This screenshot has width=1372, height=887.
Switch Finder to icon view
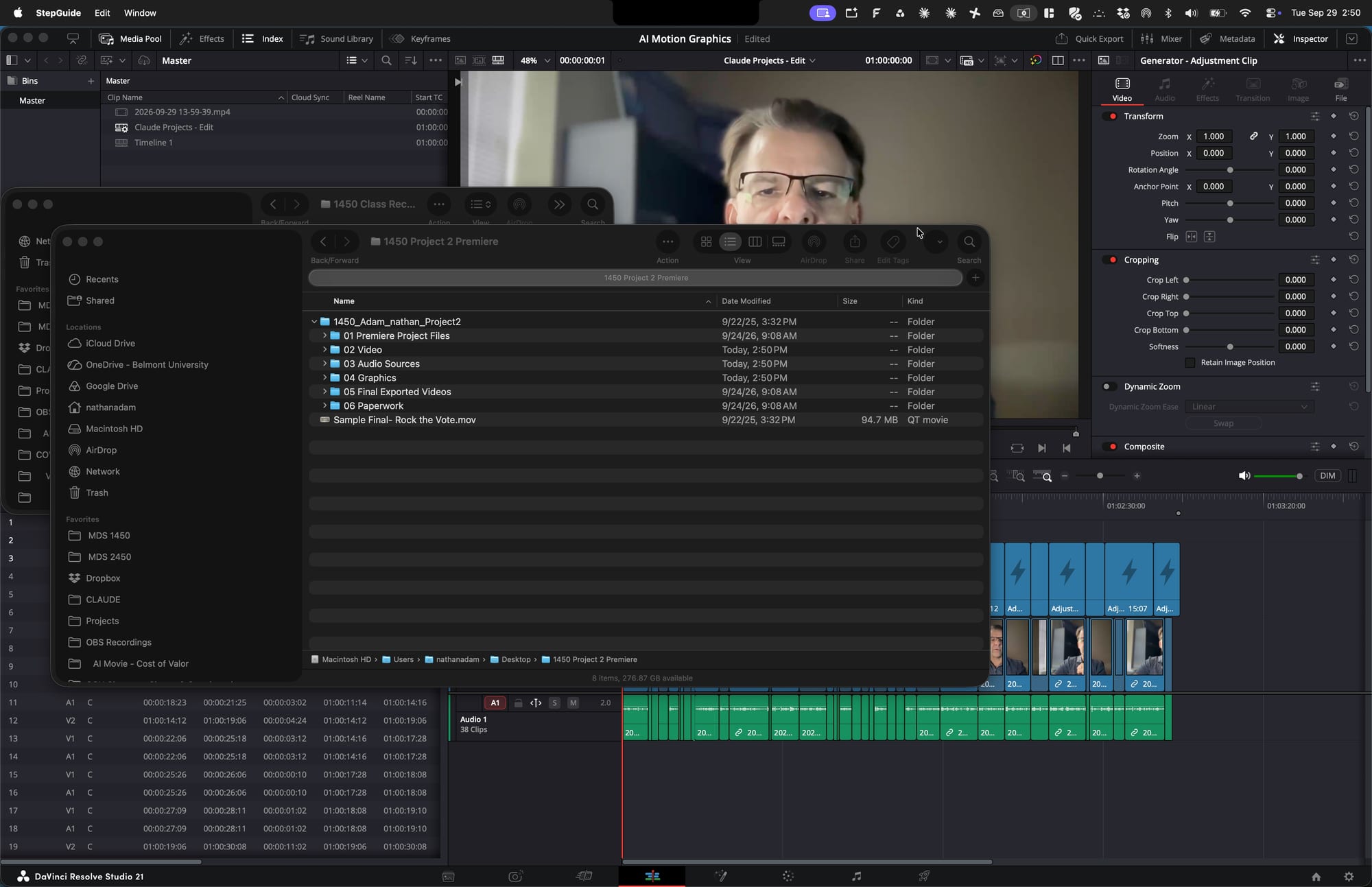pyautogui.click(x=706, y=241)
